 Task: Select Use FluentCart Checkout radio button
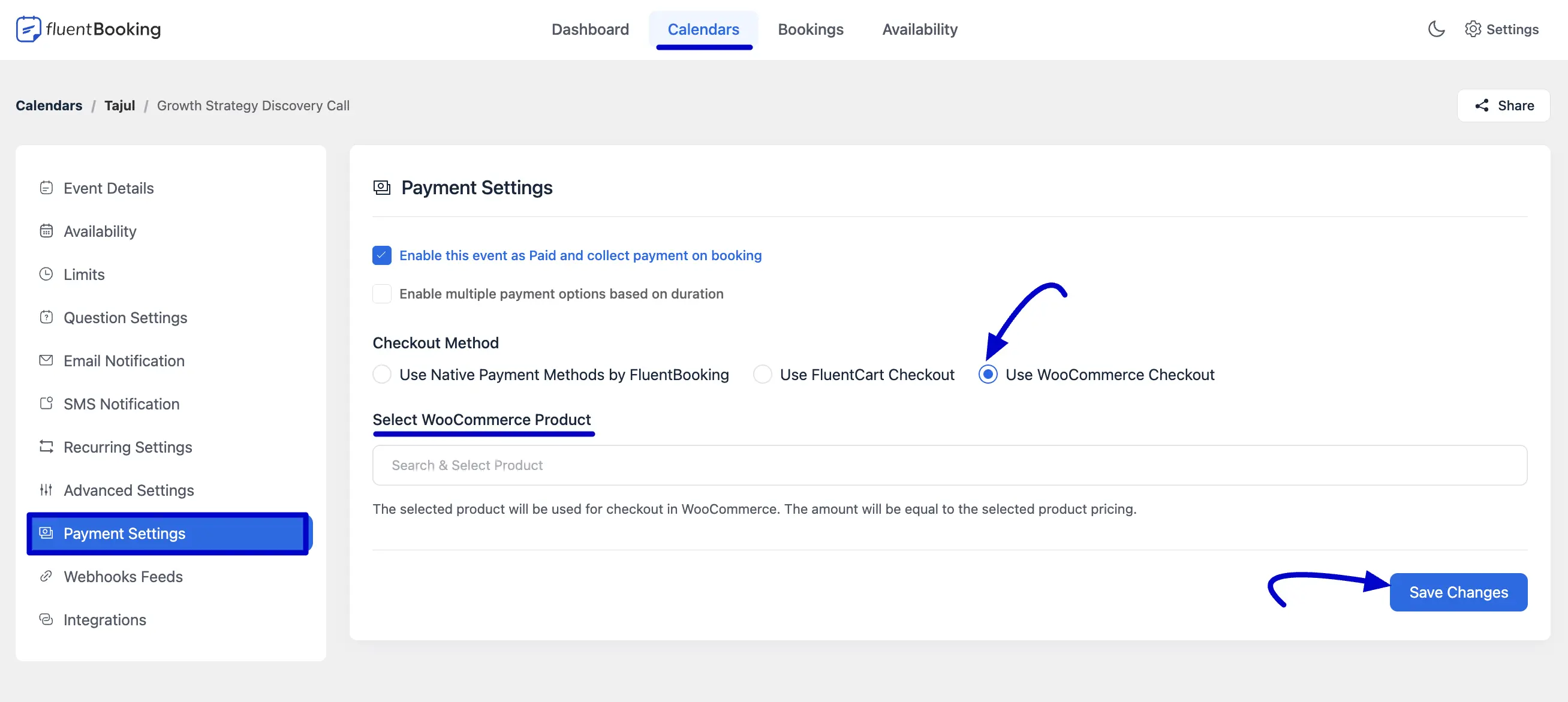point(762,375)
